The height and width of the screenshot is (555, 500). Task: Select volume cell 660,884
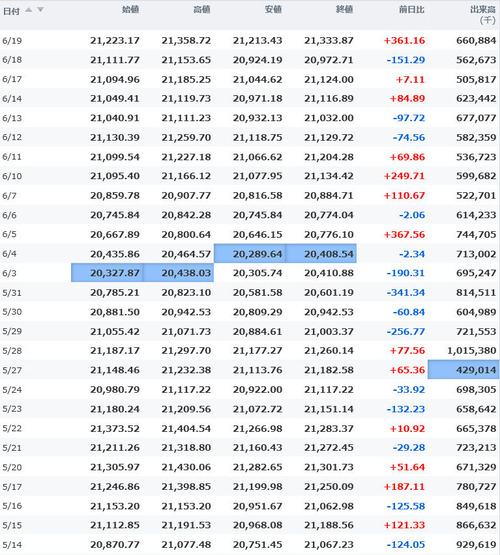click(476, 40)
